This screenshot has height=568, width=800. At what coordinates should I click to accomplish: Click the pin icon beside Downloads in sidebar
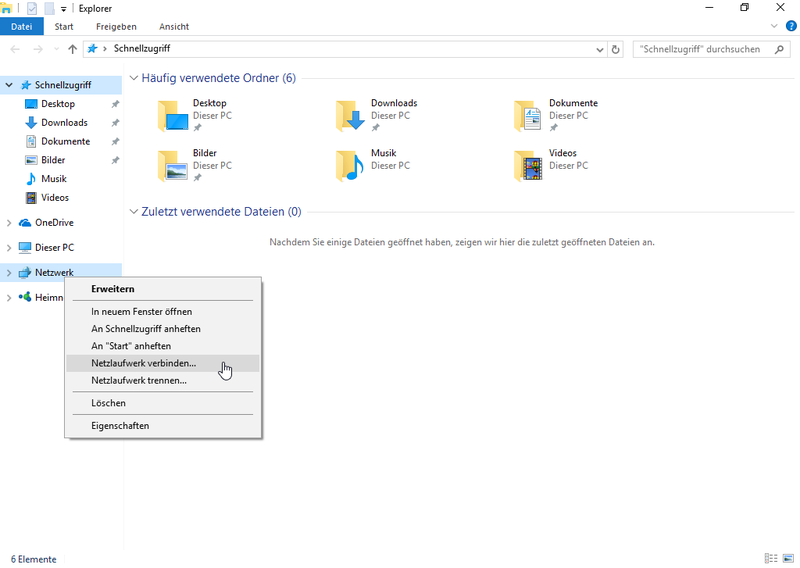pyautogui.click(x=115, y=123)
